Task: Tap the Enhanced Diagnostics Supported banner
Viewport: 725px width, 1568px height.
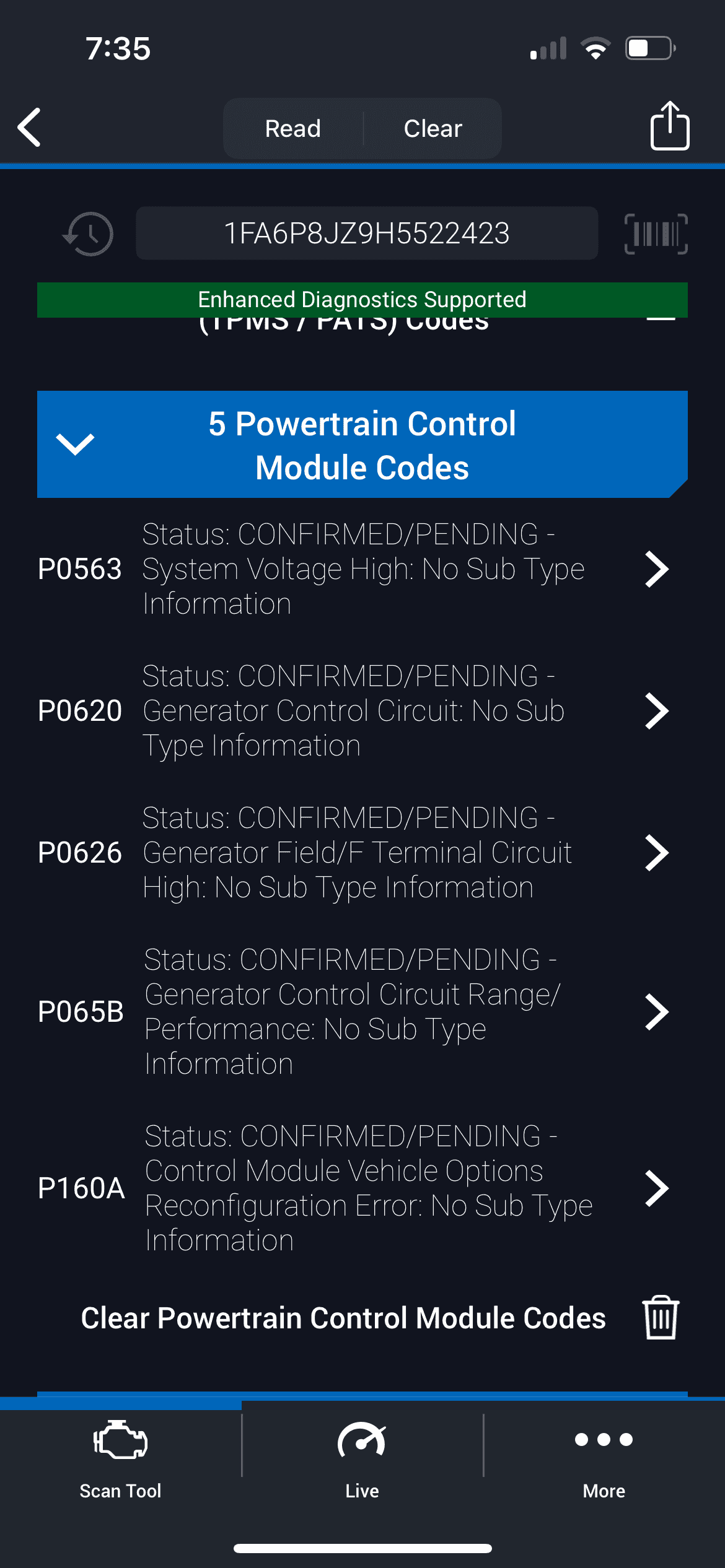Action: point(362,300)
